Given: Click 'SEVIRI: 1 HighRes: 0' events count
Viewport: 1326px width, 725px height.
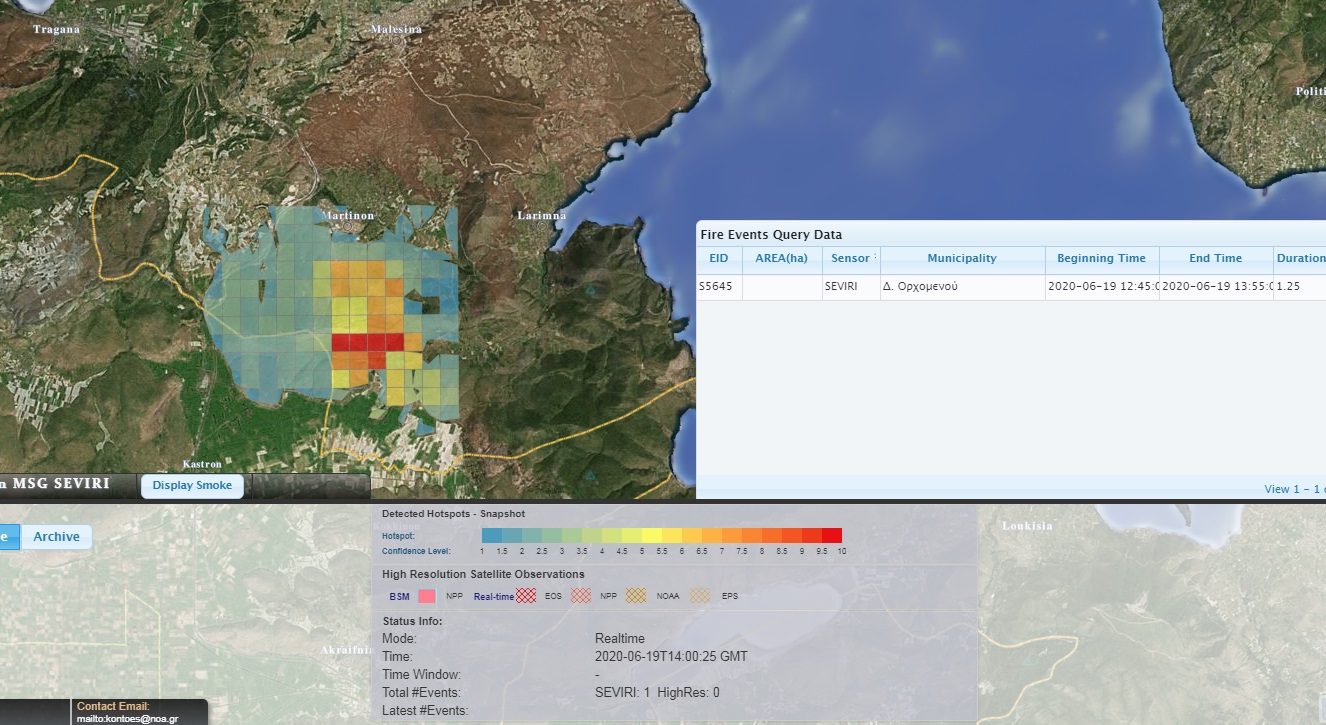Looking at the screenshot, I should [x=657, y=693].
